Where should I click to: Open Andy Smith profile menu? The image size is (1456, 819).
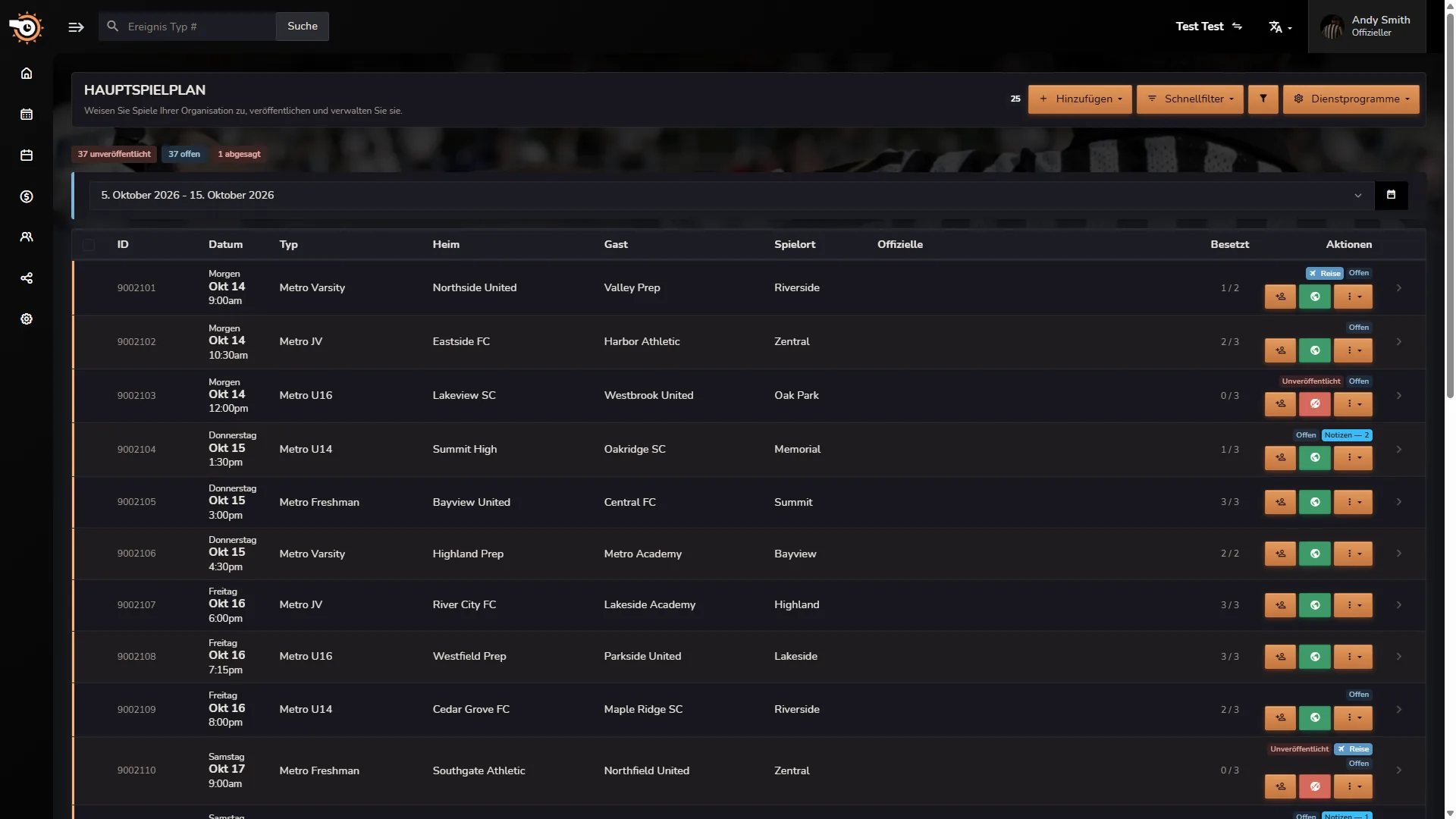1367,27
